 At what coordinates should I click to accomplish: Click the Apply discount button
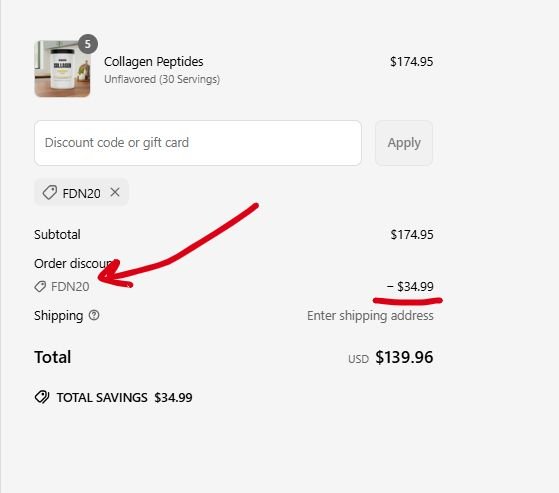pos(404,143)
